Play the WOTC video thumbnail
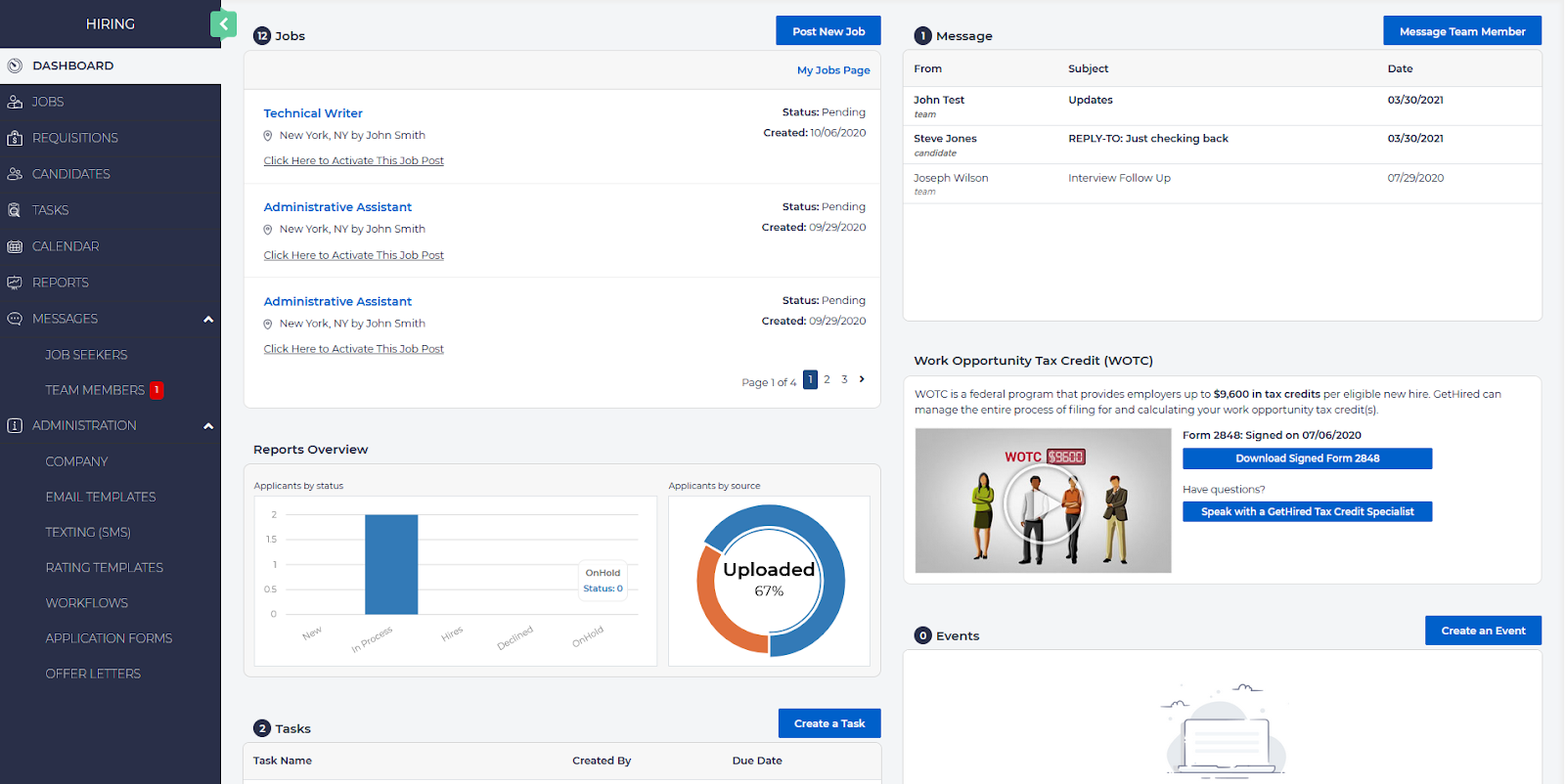Screen dimensions: 1565x784 (x=1043, y=502)
